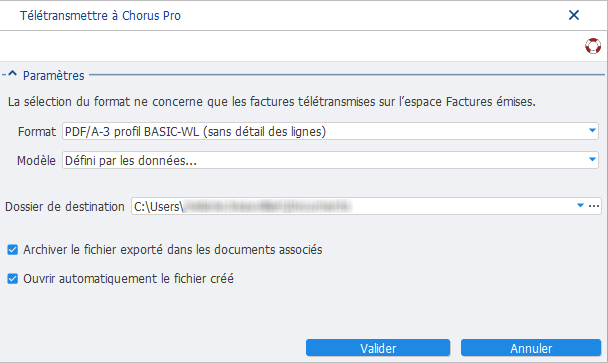Screen dimensions: 608x363
Task: Open the Modèle dropdown arrow
Action: pos(592,160)
